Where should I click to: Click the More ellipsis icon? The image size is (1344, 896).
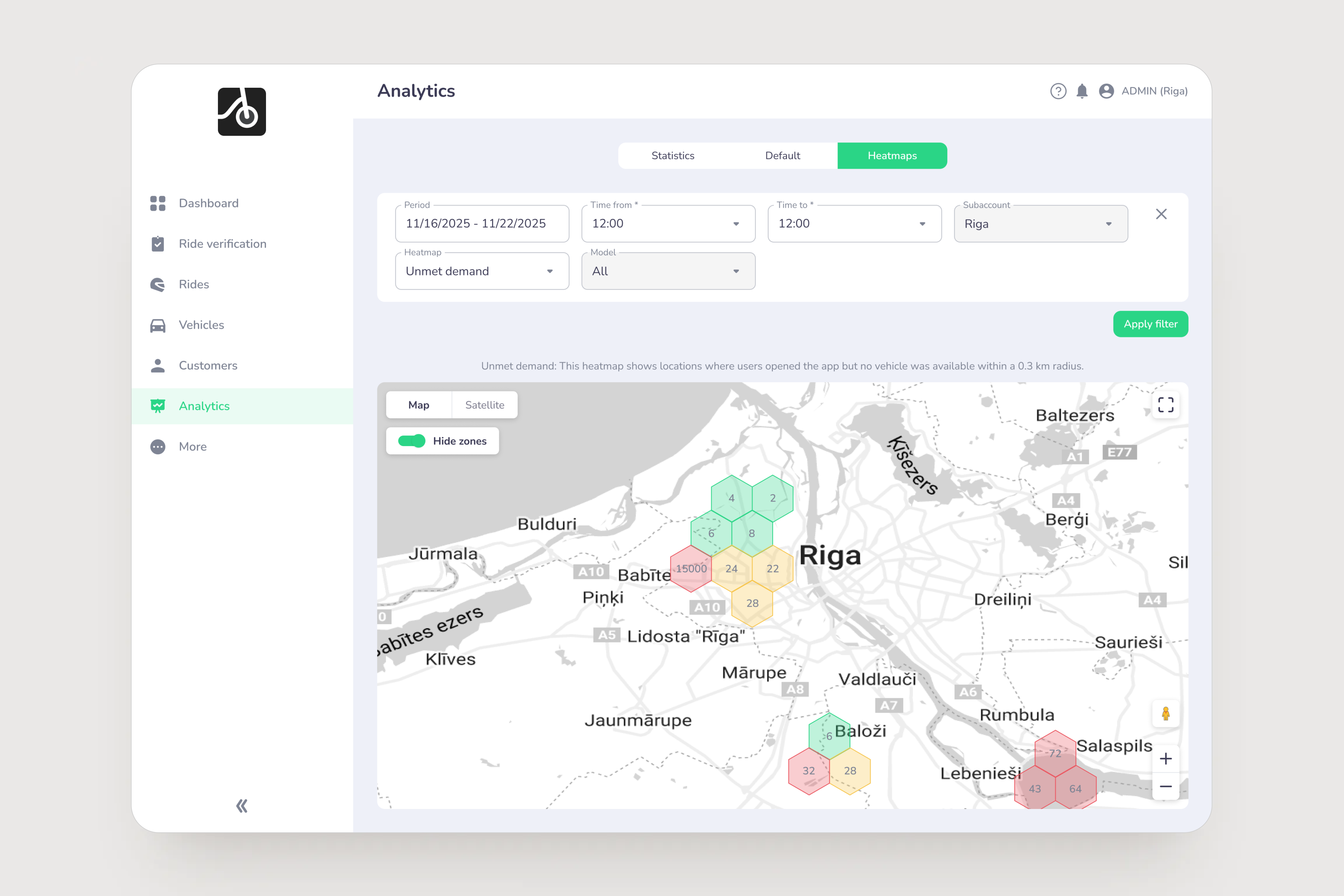tap(158, 447)
